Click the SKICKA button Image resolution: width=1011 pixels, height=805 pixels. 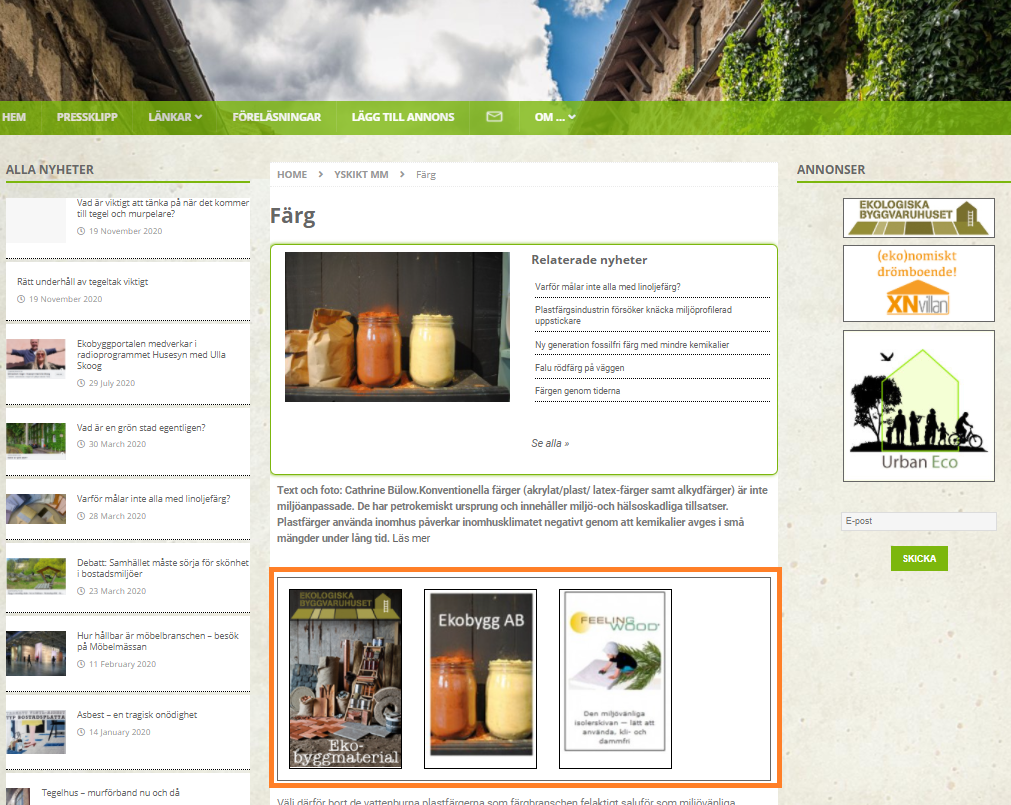click(x=919, y=558)
